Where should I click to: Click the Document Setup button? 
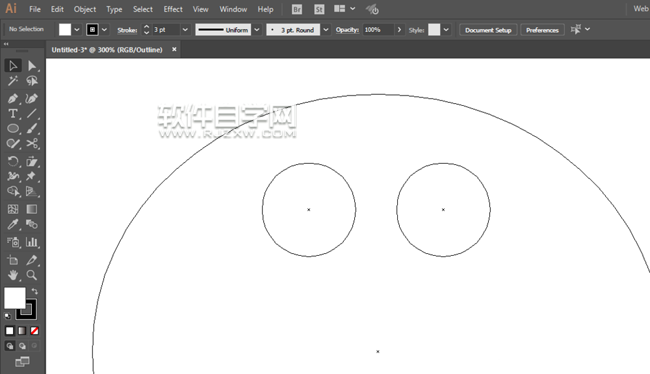click(x=488, y=30)
